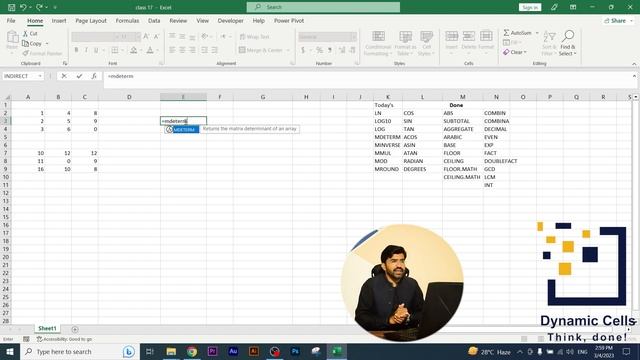The image size is (640, 360).
Task: Click the Format Painter button
Action: (42, 53)
